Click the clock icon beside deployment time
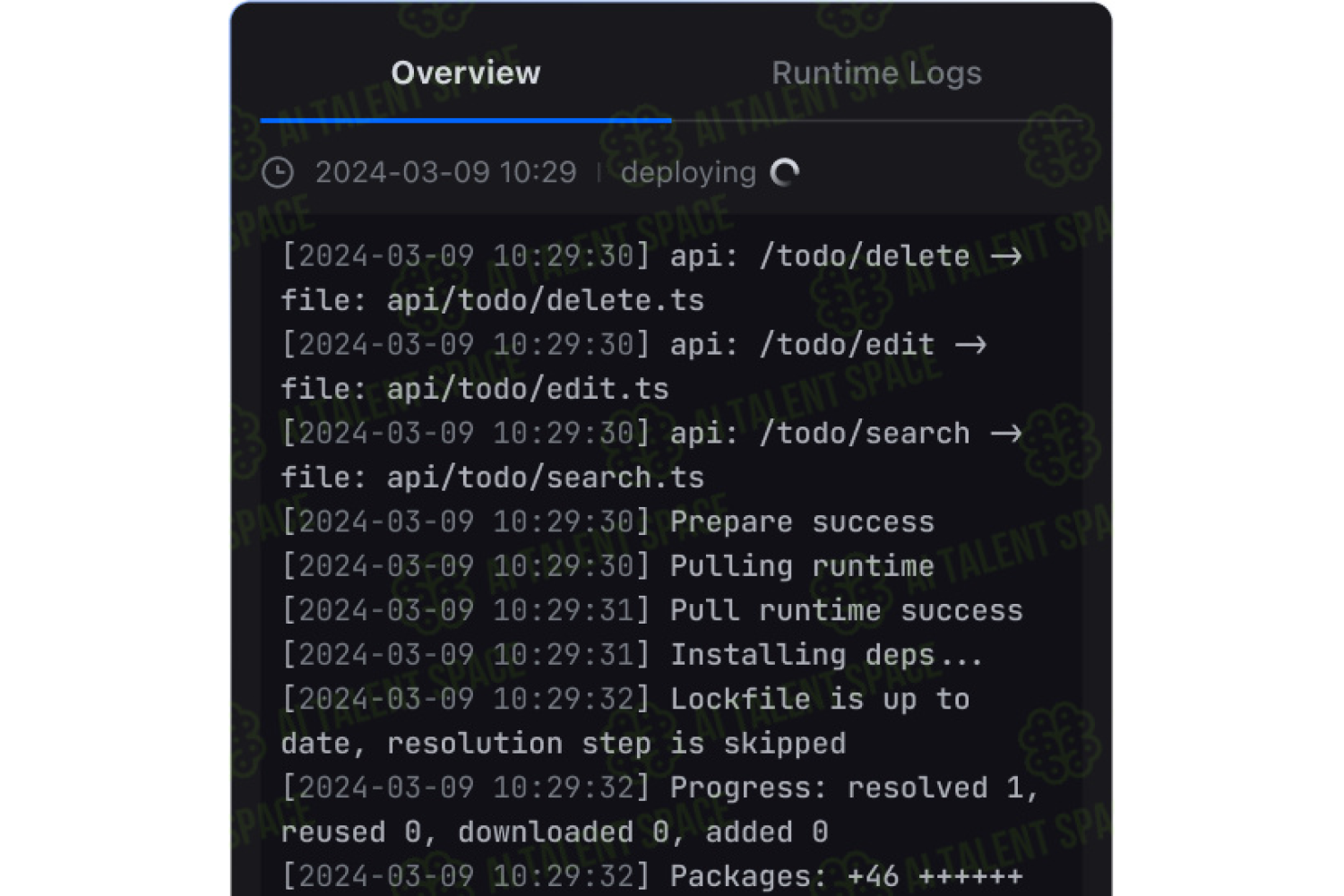The height and width of the screenshot is (896, 1344). (x=278, y=172)
